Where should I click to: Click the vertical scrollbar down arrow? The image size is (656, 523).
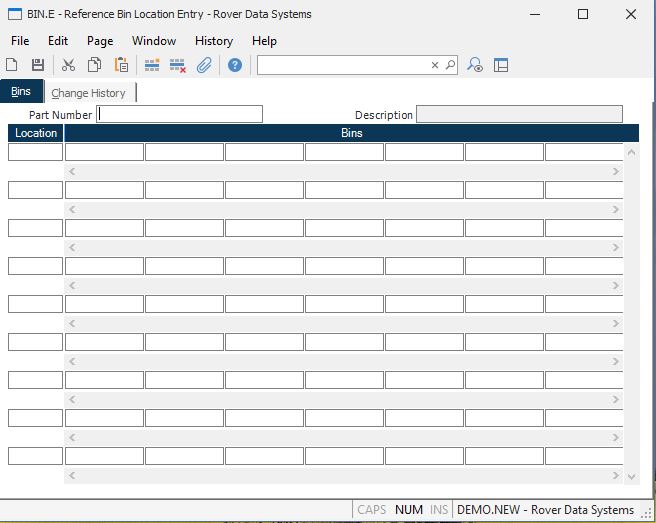coord(630,477)
